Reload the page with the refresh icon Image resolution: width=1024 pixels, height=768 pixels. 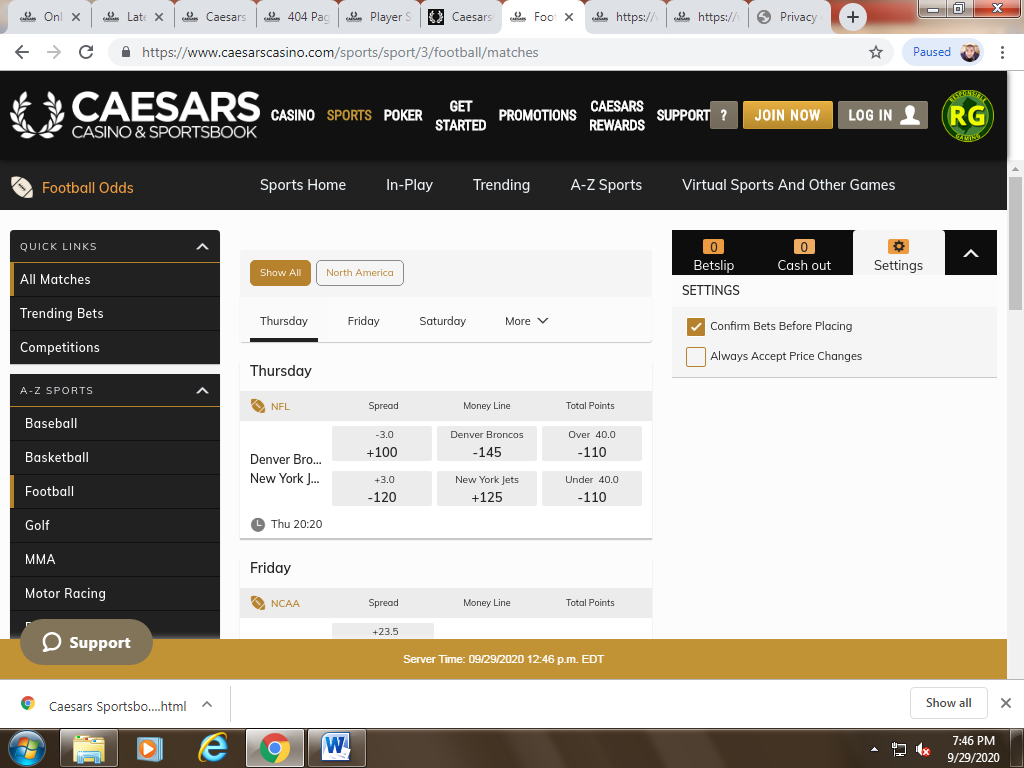(87, 52)
